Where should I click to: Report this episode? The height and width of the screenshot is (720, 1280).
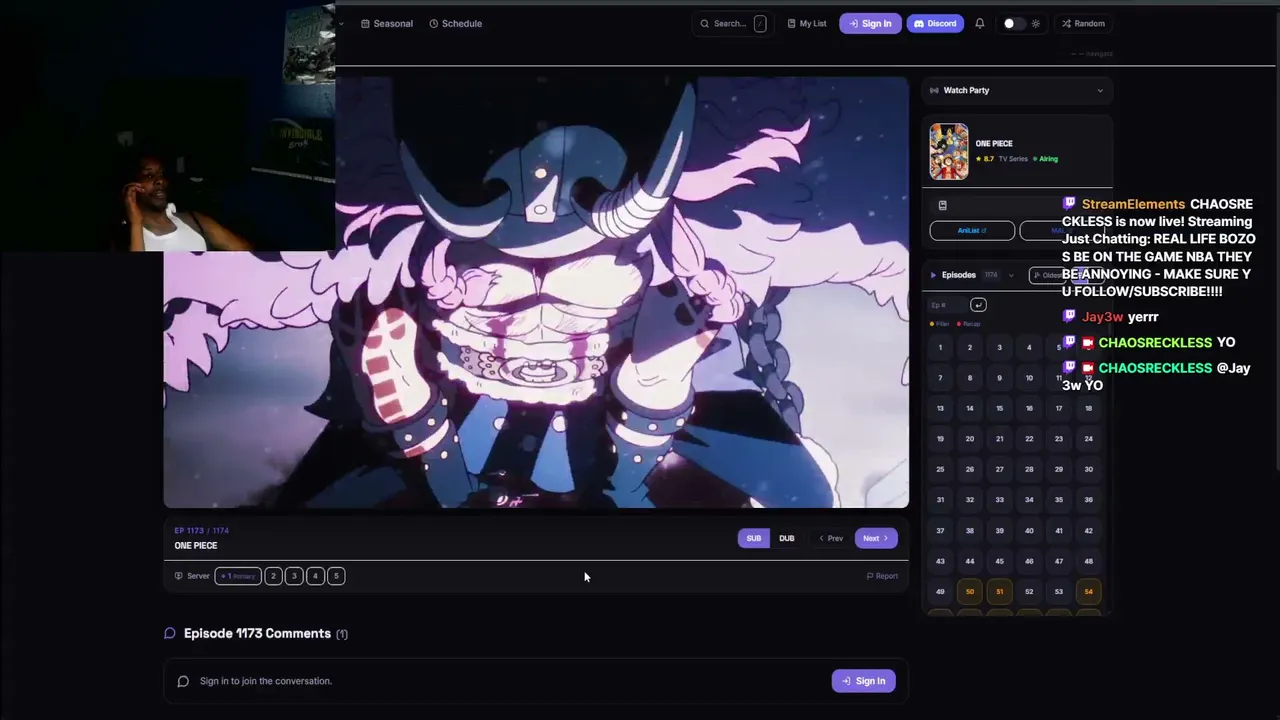point(882,576)
